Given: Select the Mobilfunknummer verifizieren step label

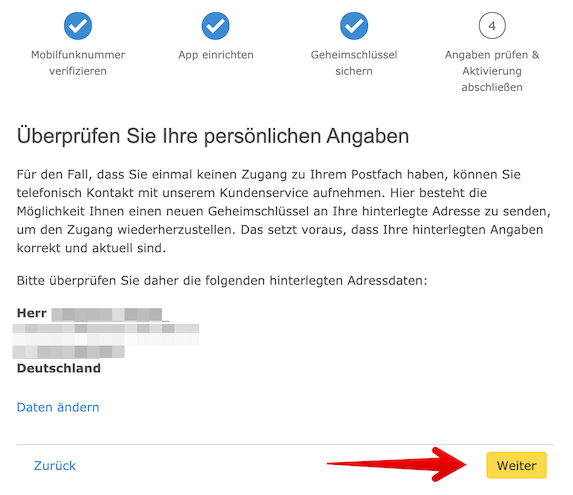Looking at the screenshot, I should [78, 63].
